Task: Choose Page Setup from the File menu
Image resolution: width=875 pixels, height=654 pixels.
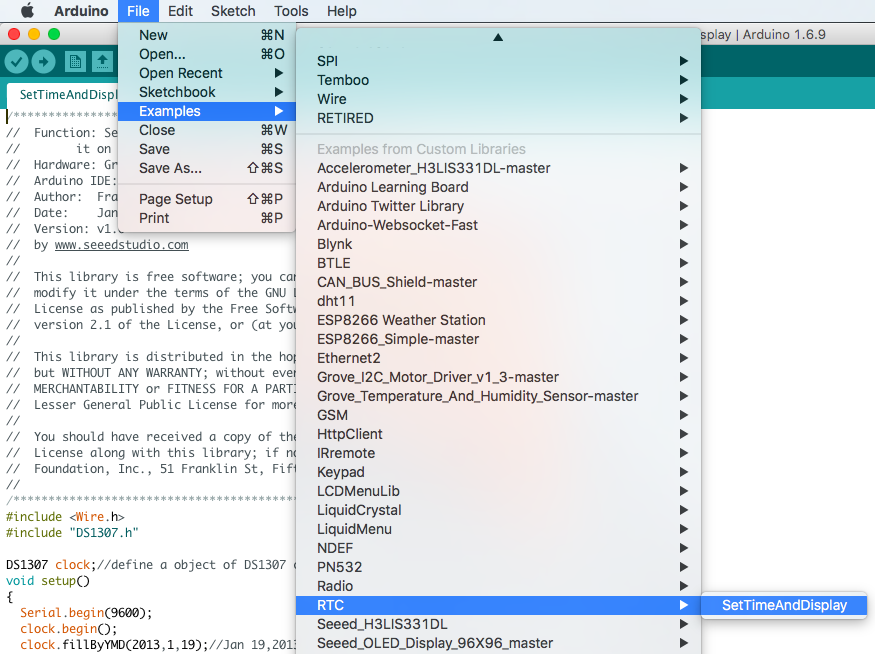Action: click(x=206, y=199)
